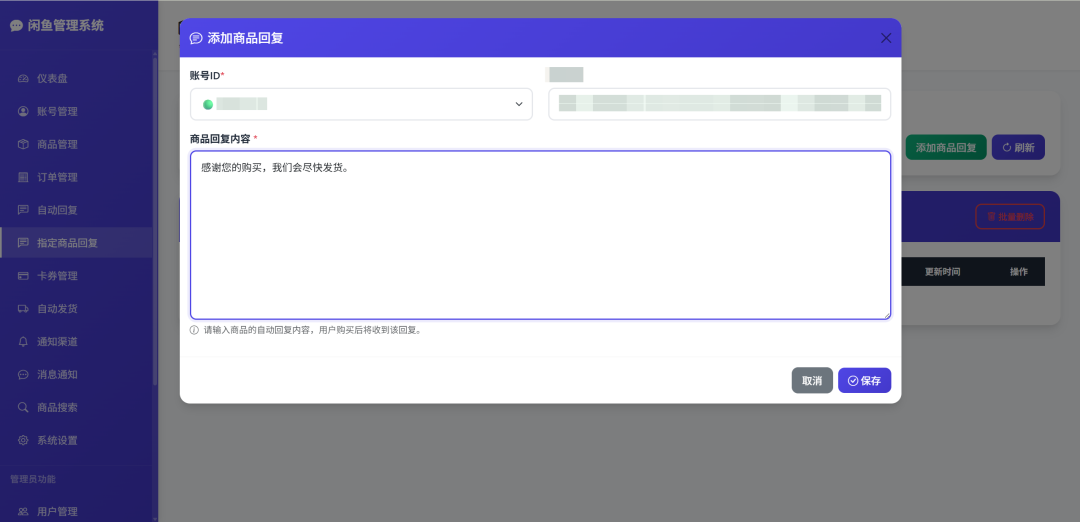This screenshot has width=1080, height=522.
Task: Click the bell icon beside 通知渠道
Action: tap(23, 342)
